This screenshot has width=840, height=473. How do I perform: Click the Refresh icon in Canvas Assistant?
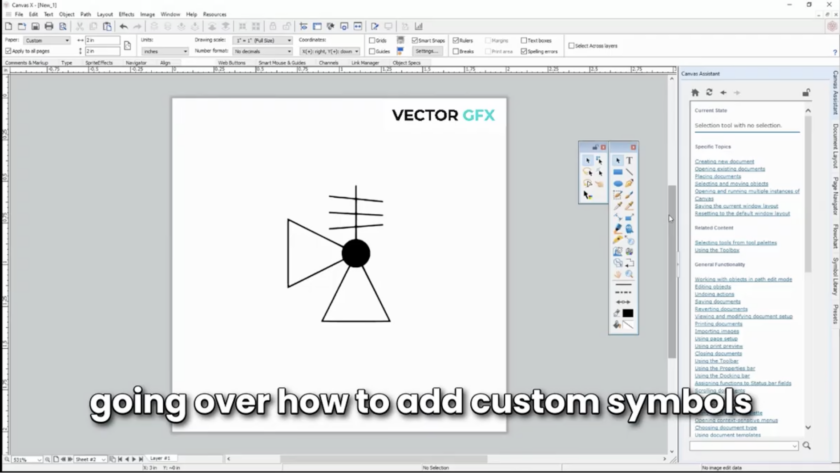click(709, 93)
